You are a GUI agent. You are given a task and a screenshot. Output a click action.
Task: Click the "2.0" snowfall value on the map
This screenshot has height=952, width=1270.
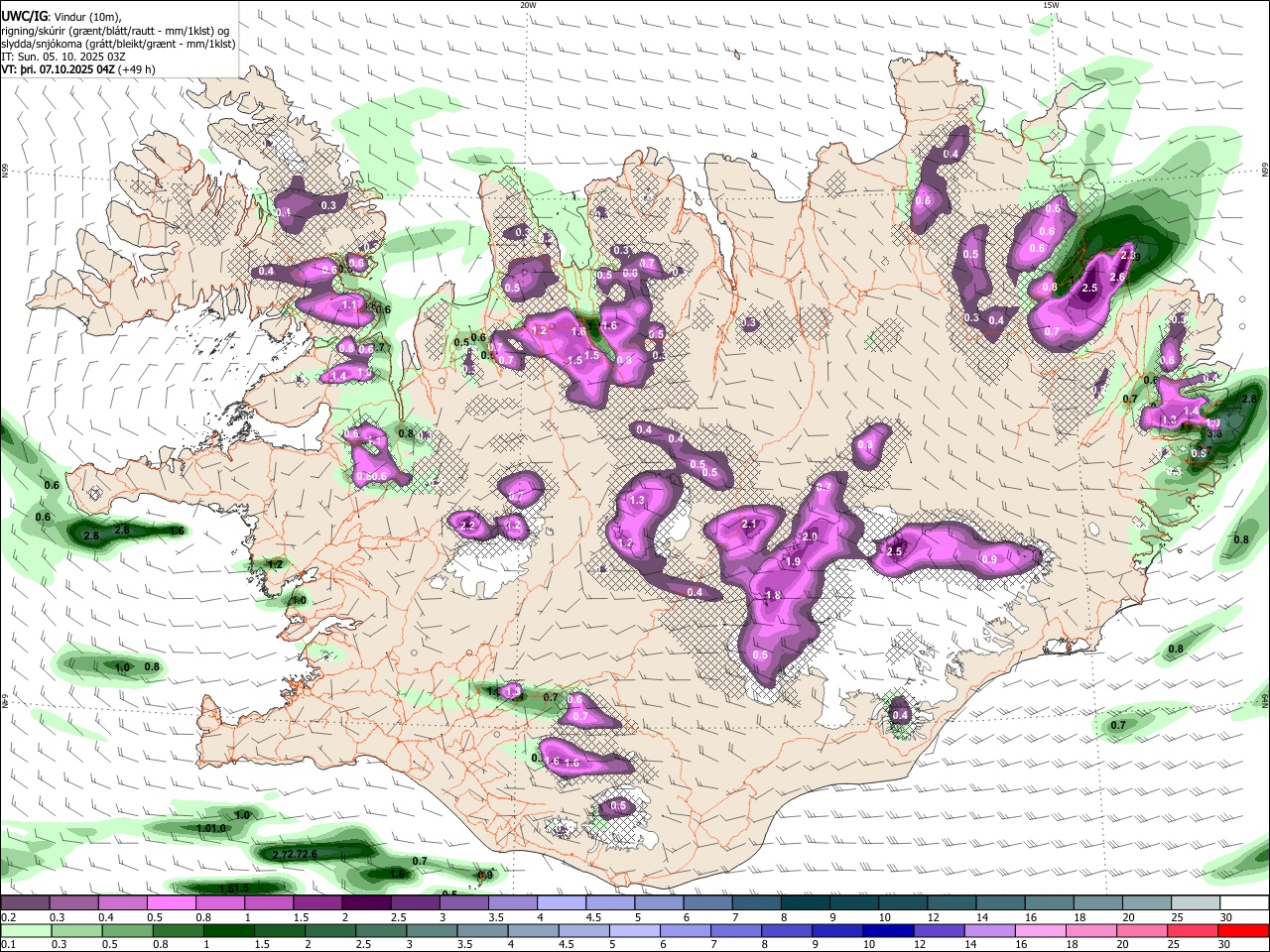pyautogui.click(x=810, y=536)
